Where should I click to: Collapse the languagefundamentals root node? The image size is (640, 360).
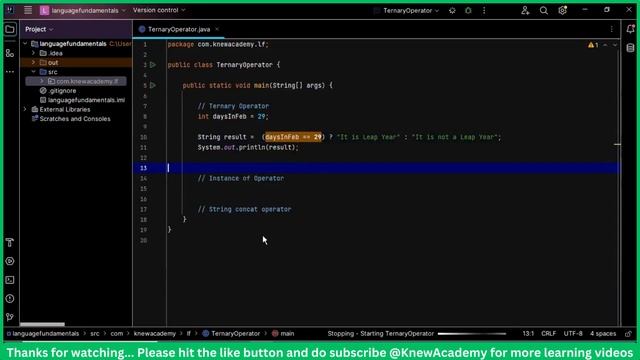[x=25, y=44]
